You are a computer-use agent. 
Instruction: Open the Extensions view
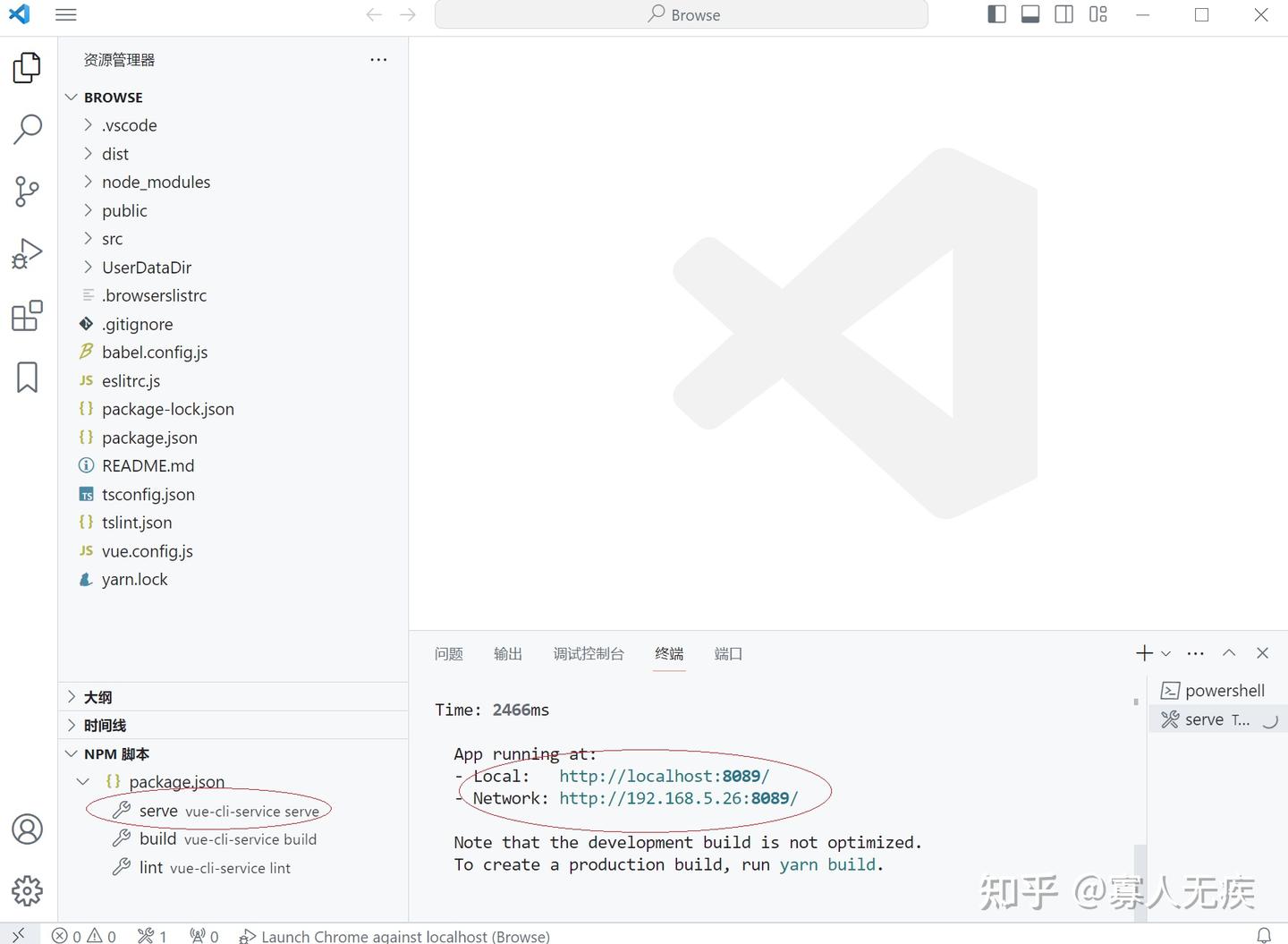pos(27,316)
